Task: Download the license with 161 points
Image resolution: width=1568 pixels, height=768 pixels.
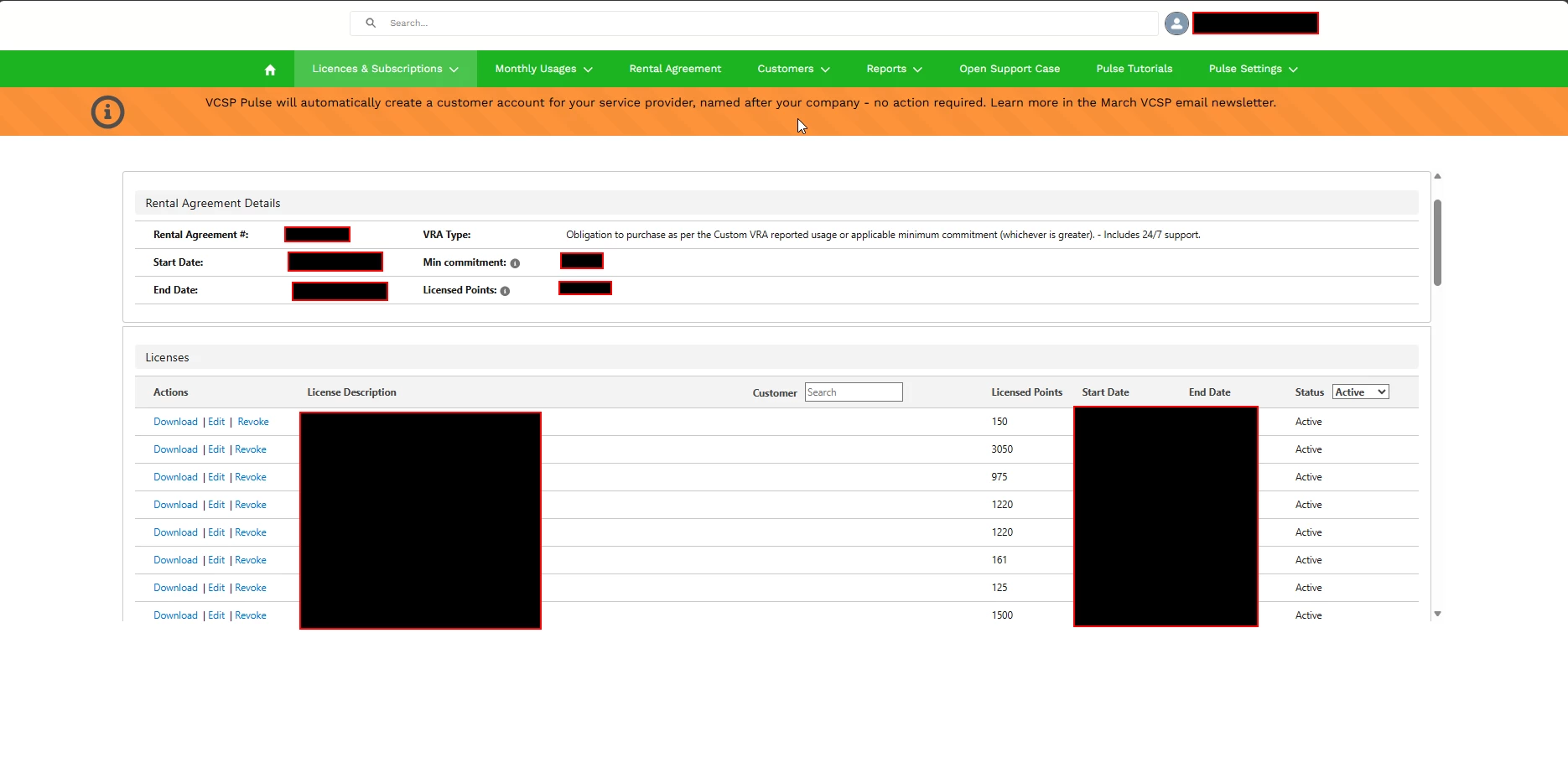Action: [175, 560]
